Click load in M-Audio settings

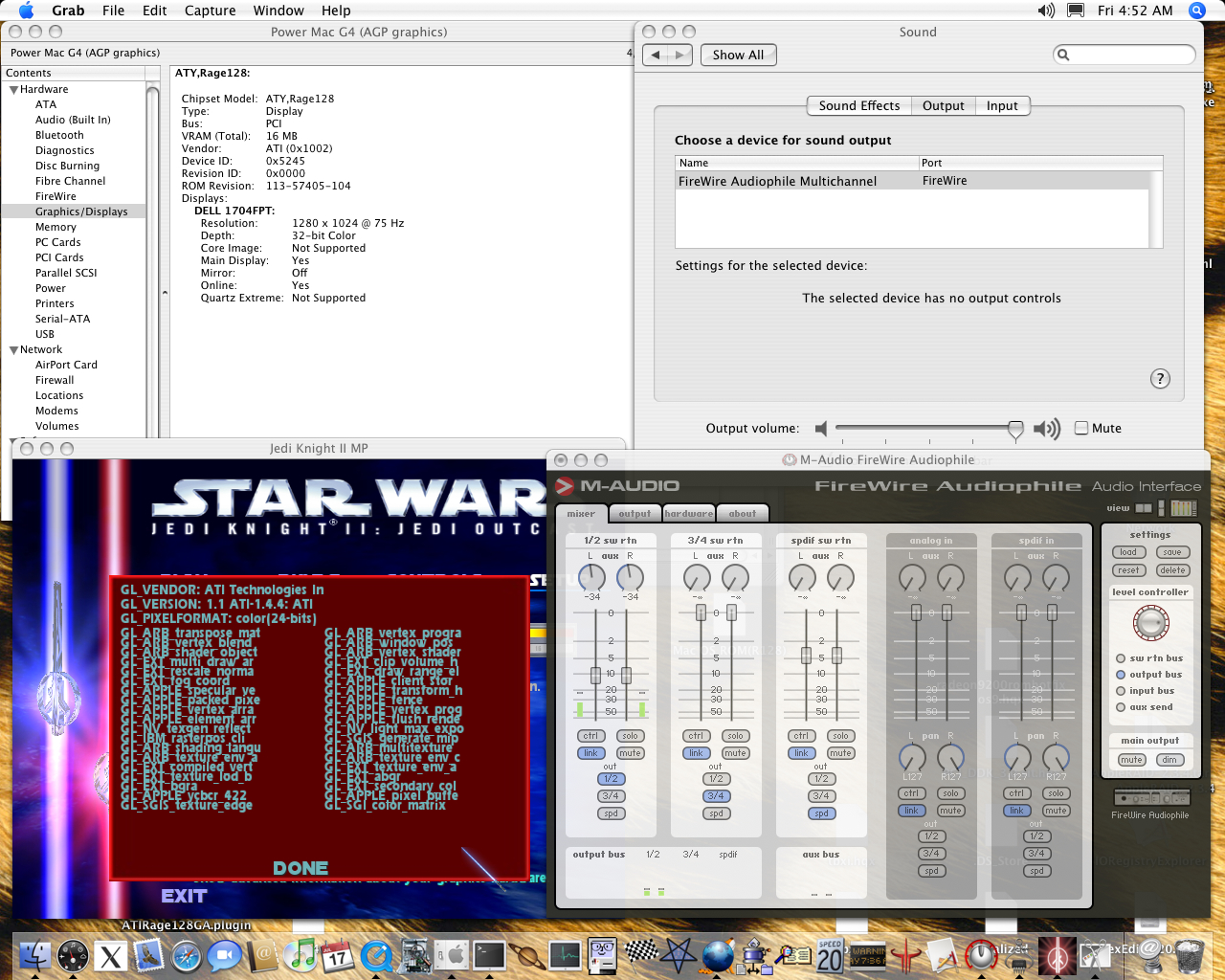point(1128,552)
